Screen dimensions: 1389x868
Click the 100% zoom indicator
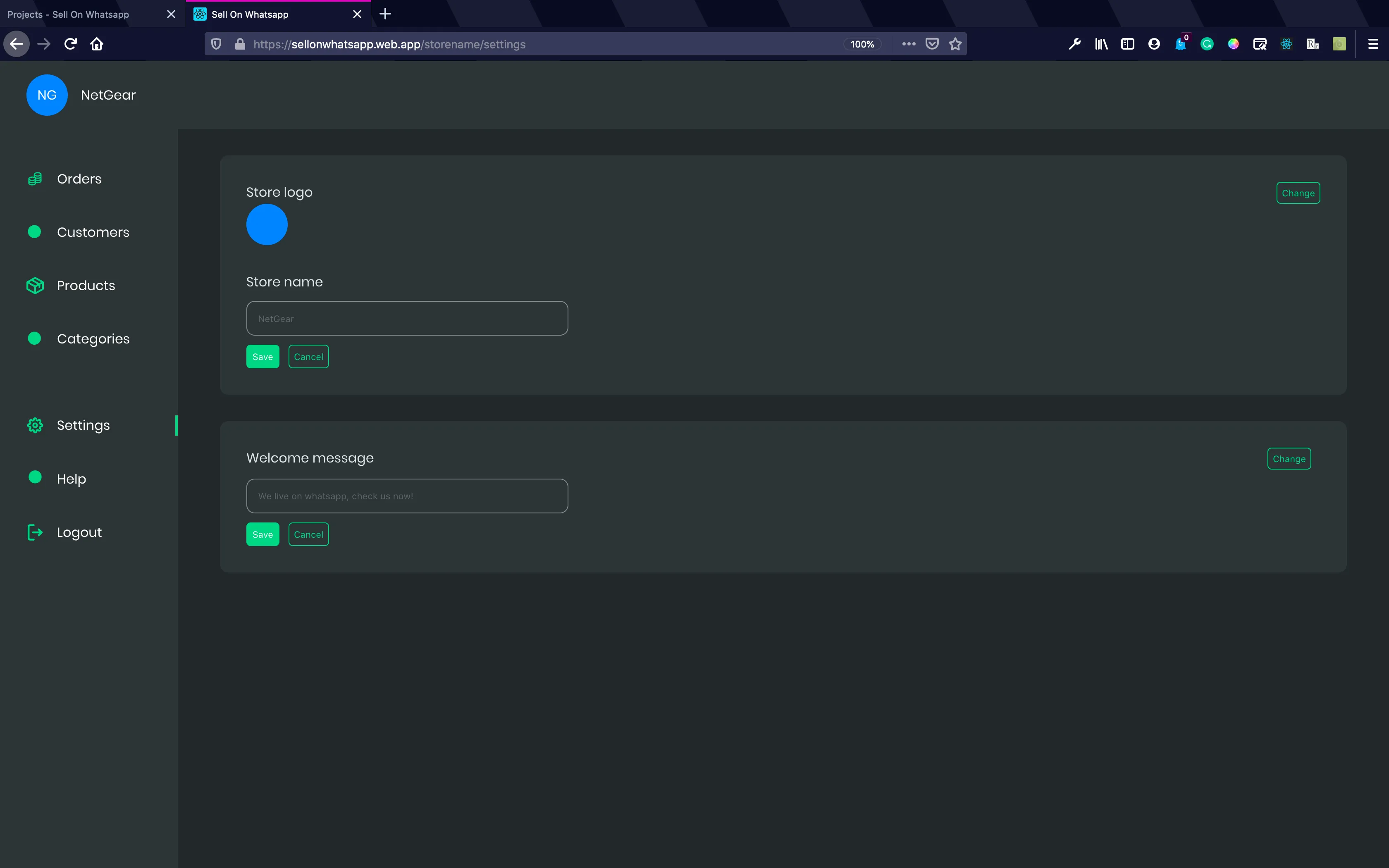[862, 44]
